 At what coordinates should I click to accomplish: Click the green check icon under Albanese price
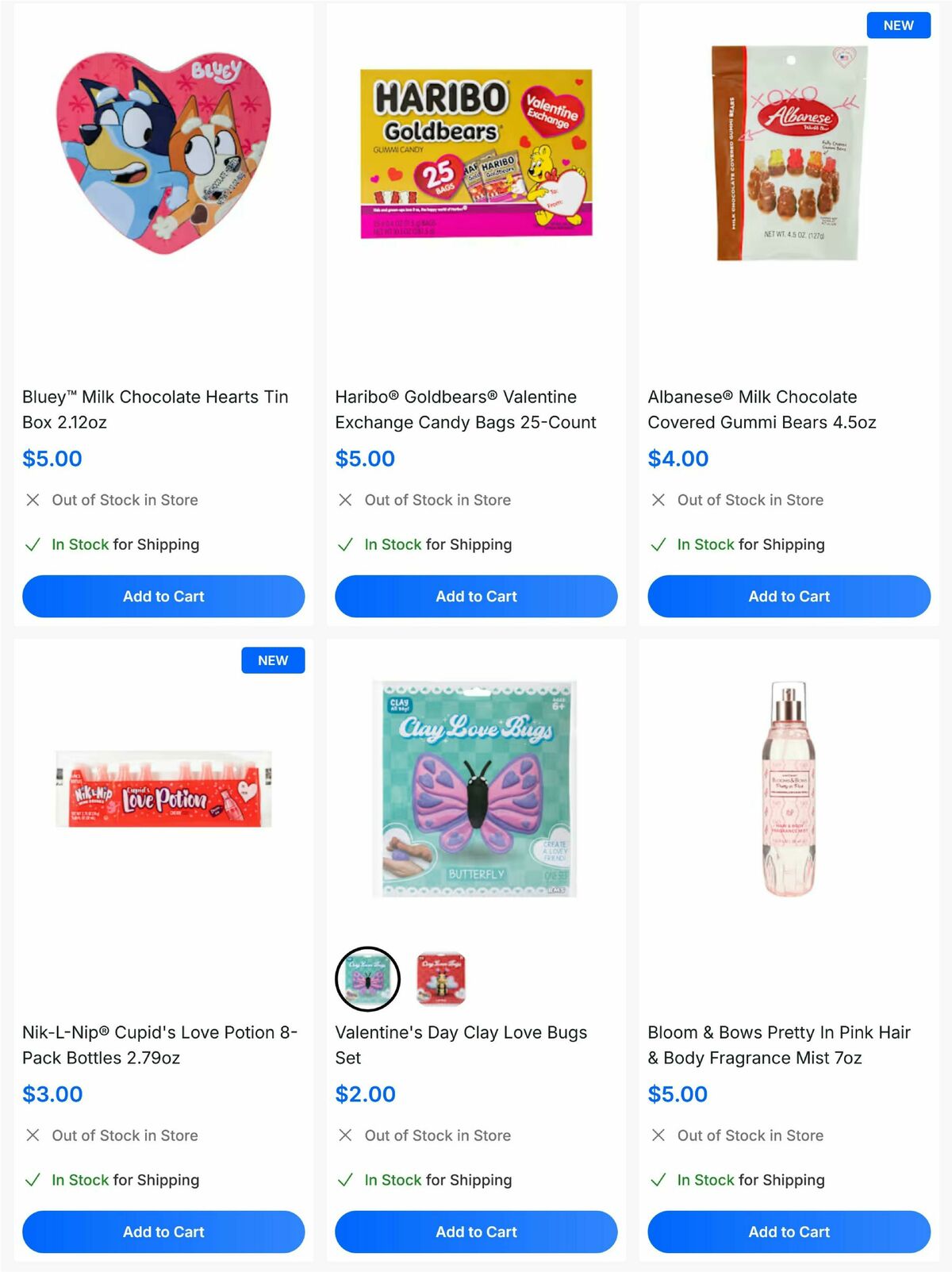pyautogui.click(x=658, y=545)
